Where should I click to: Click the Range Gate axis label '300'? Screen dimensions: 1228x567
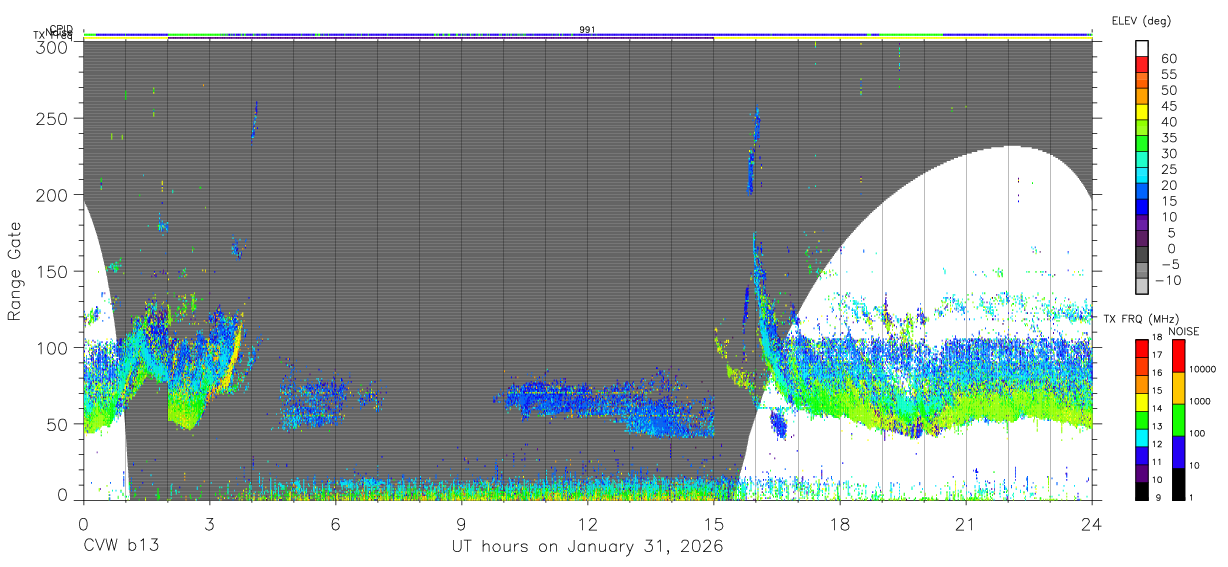pos(52,46)
